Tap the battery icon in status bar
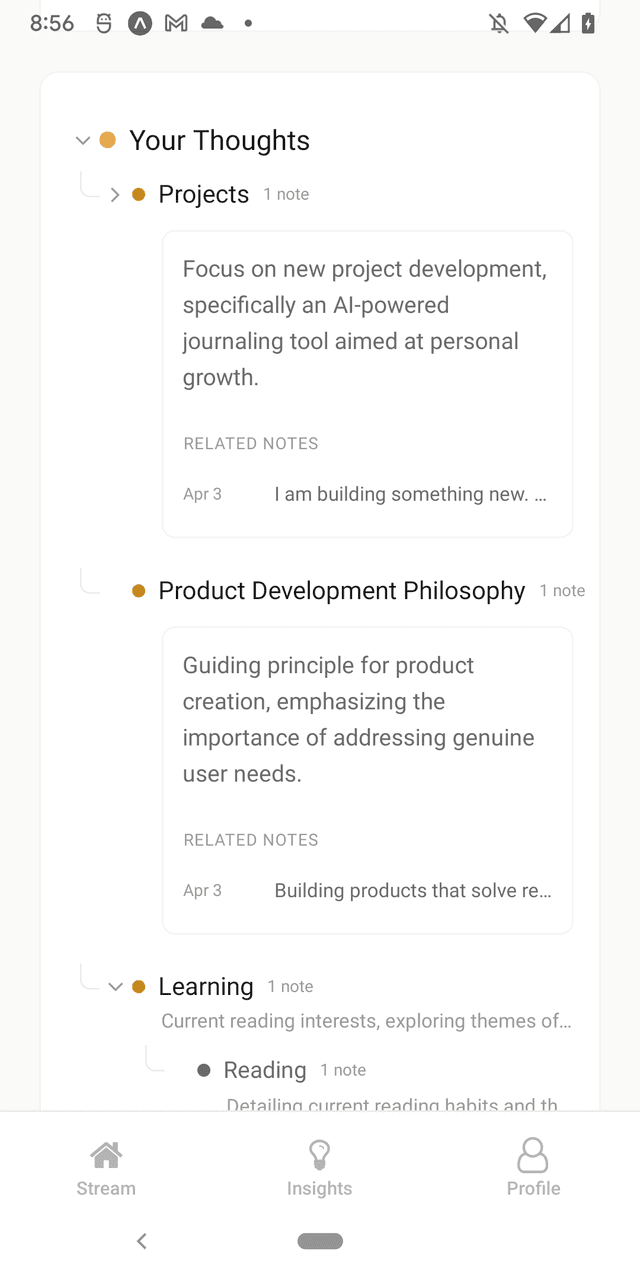This screenshot has height=1280, width=640. click(x=588, y=23)
